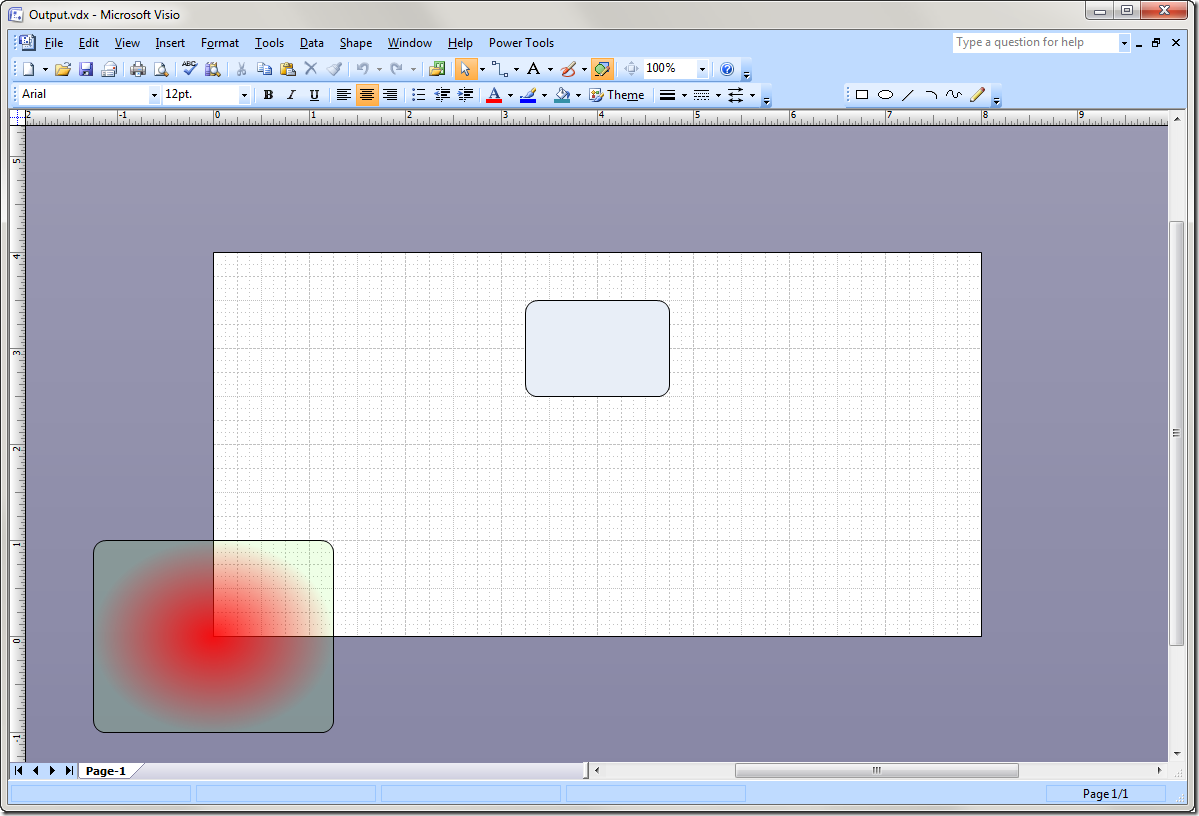Image resolution: width=1199 pixels, height=816 pixels.
Task: Toggle Bold text formatting
Action: (x=268, y=95)
